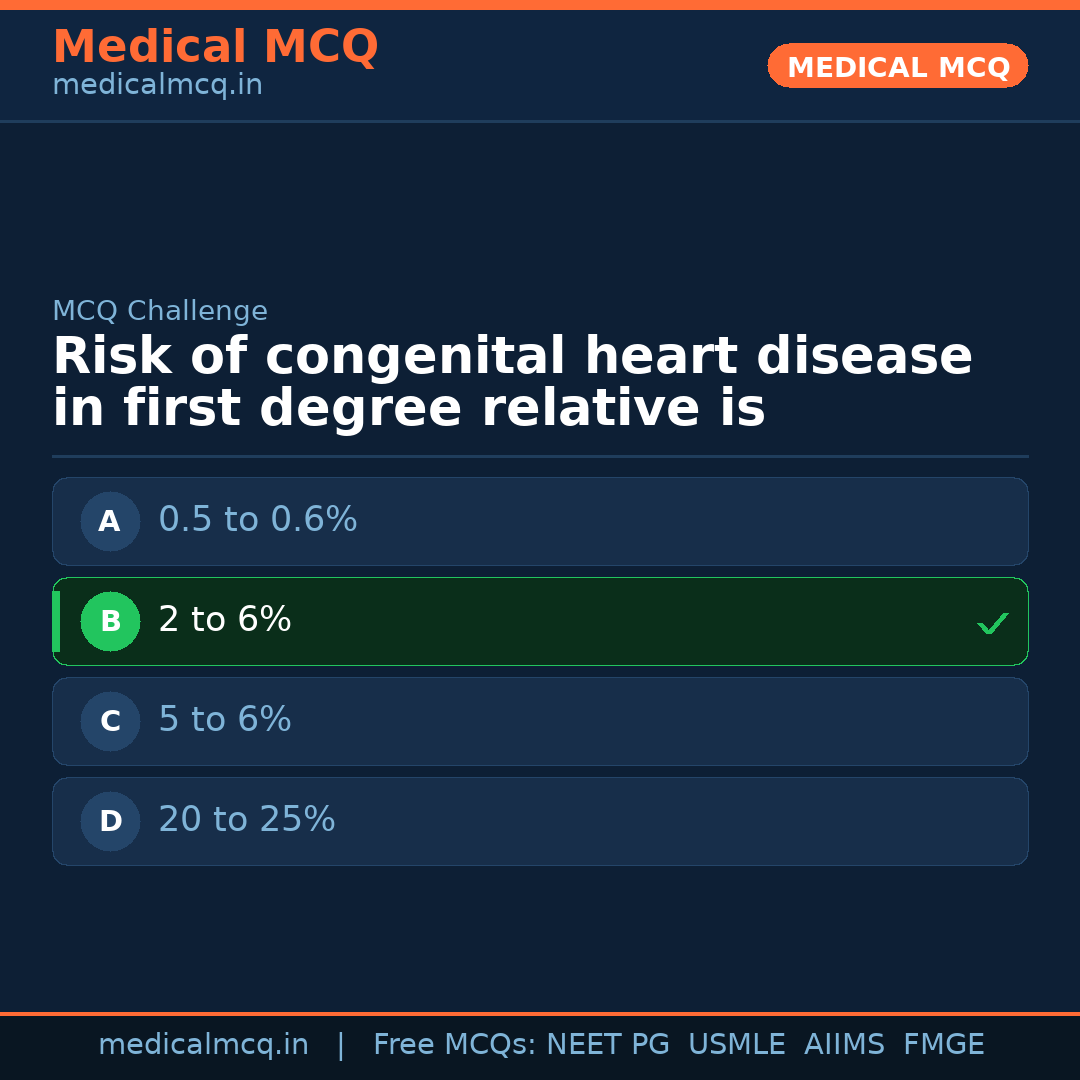Click the green checkmark on the correct answer
This screenshot has width=1080, height=1080.
pyautogui.click(x=992, y=623)
